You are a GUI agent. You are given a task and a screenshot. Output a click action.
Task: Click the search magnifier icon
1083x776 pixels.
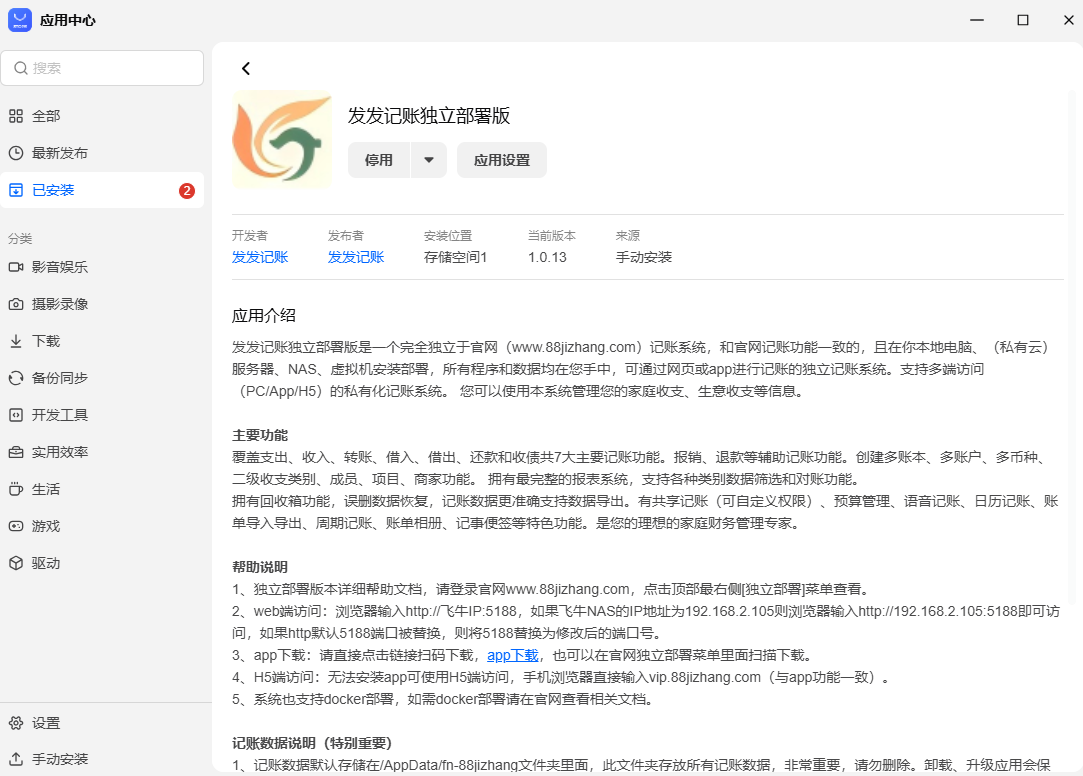(21, 68)
